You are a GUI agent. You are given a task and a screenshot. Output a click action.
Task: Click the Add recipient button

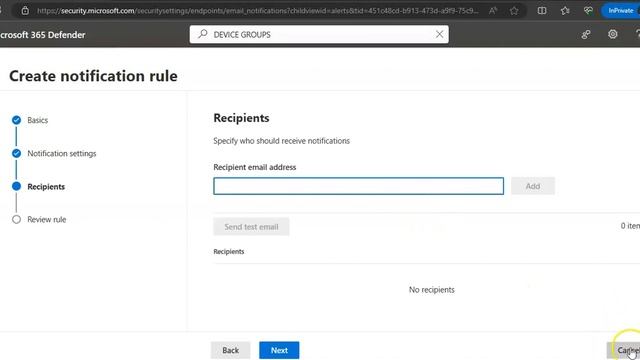[533, 186]
